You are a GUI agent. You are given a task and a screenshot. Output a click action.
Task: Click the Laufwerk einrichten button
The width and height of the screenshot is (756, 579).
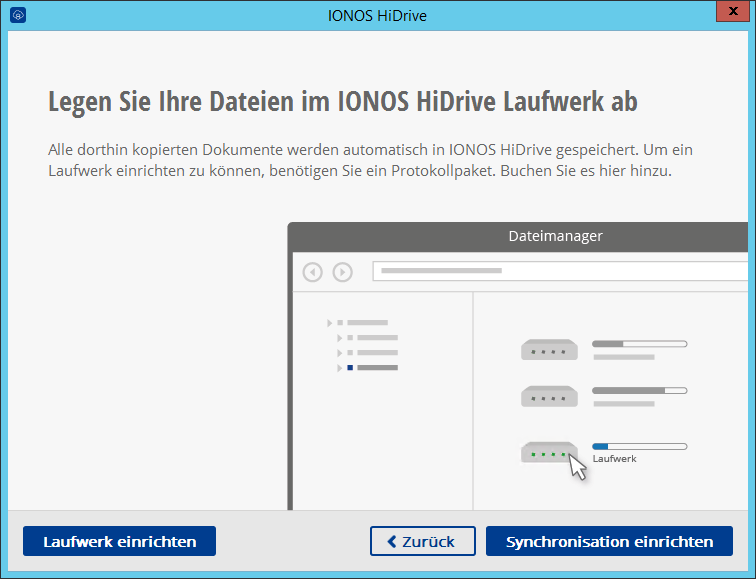point(119,541)
